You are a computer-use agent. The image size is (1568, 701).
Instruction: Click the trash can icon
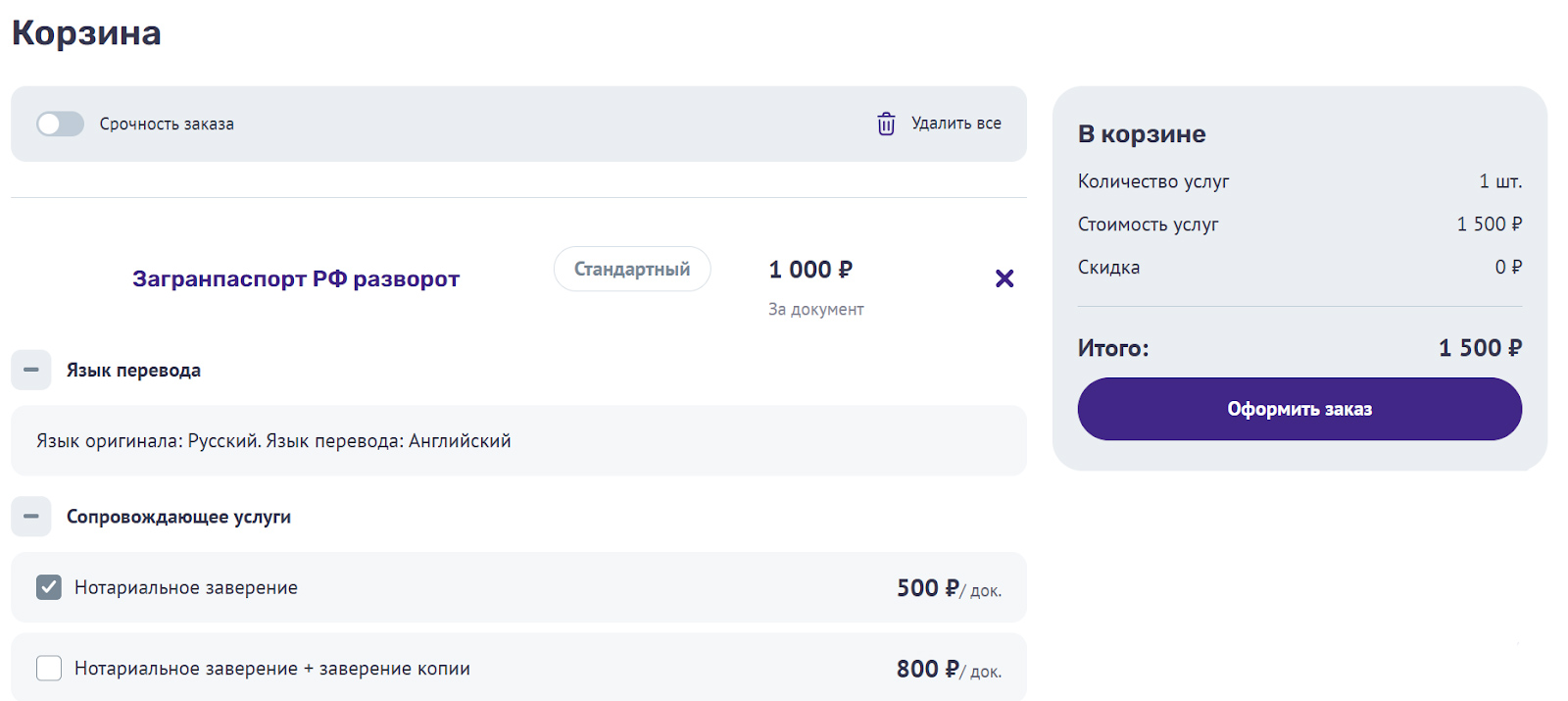click(886, 124)
